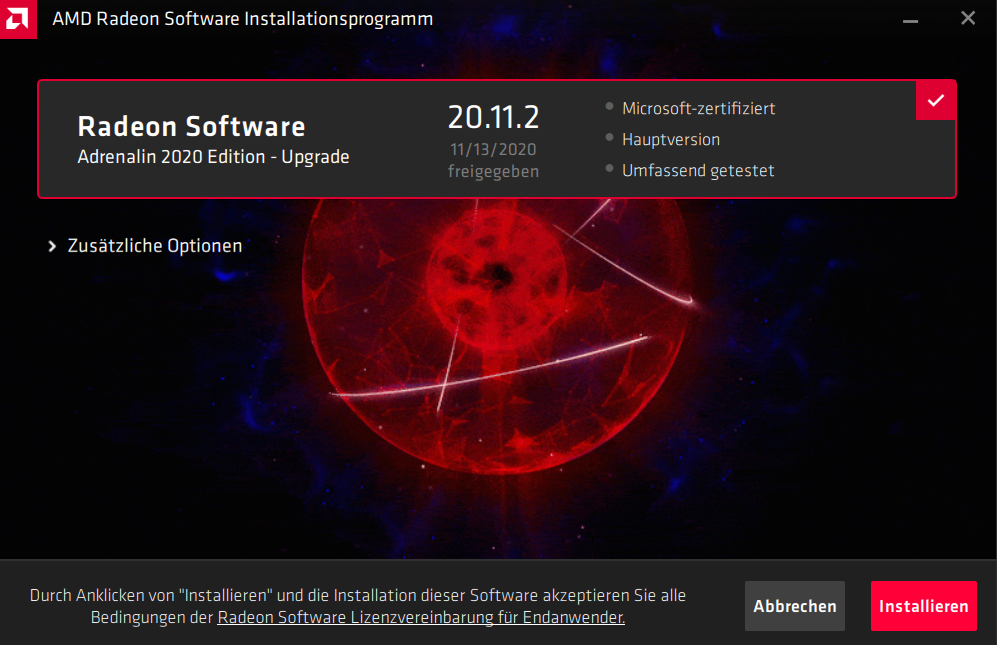Screen dimensions: 997x645
Task: Open Radeon Software Lizenzvereinbarung für Endanwender link
Action: coord(421,618)
